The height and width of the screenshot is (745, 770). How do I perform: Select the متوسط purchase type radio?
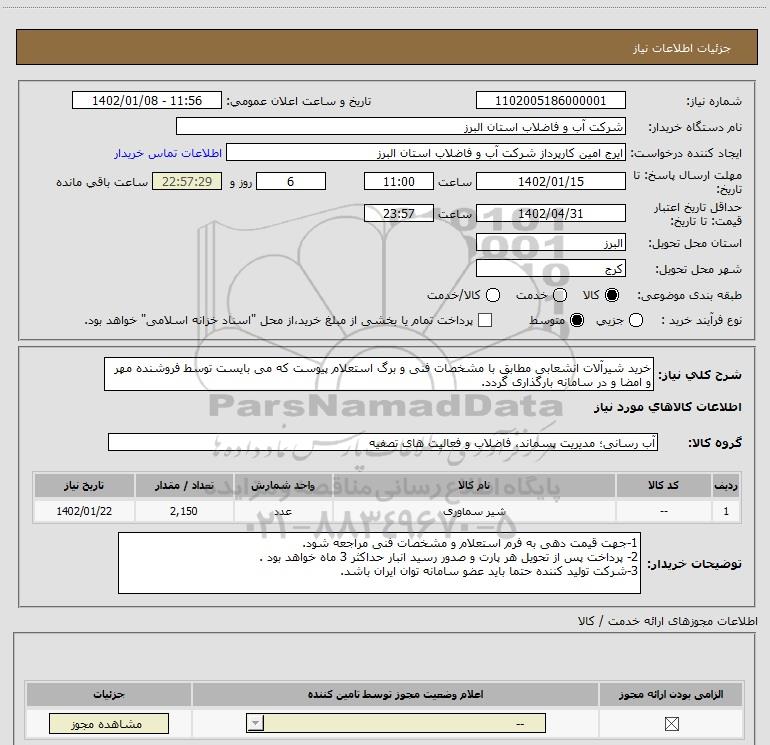[x=577, y=320]
